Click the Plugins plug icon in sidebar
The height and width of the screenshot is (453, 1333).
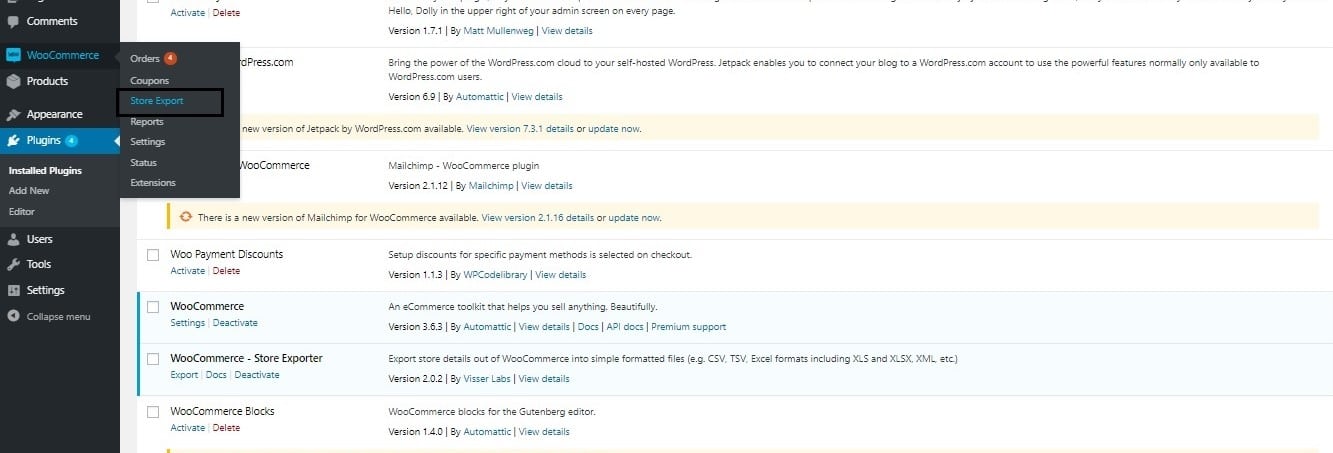coord(13,141)
